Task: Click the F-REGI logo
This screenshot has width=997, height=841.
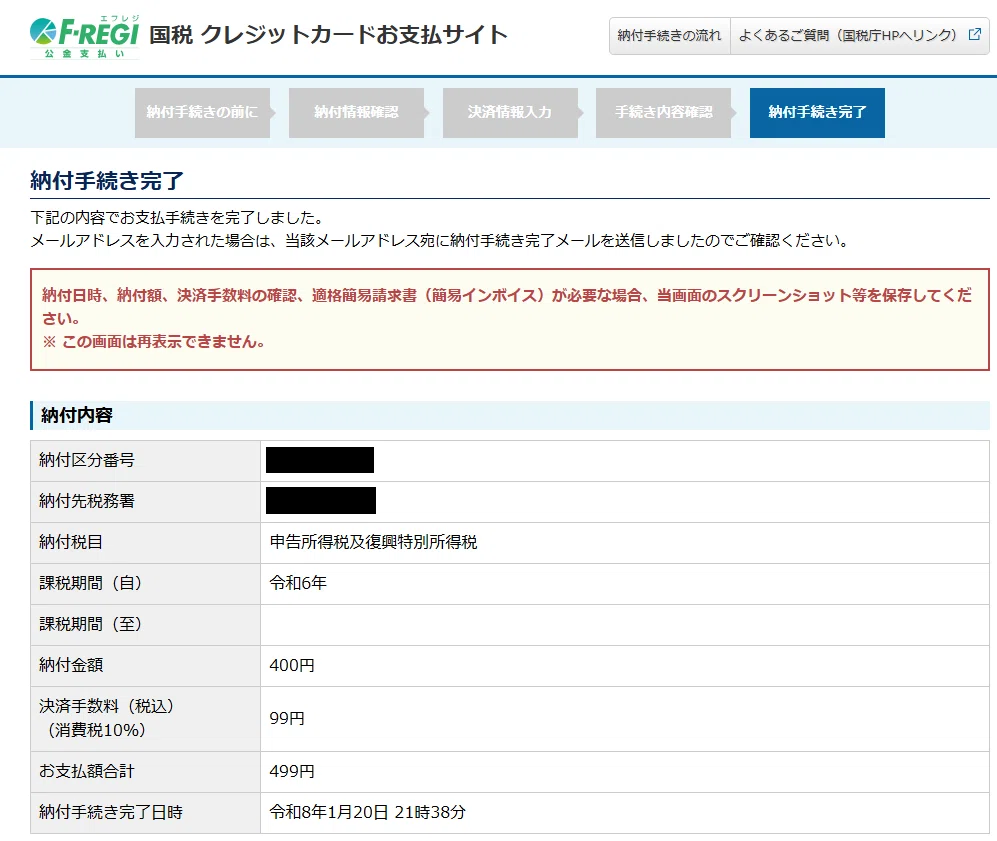Action: pyautogui.click(x=85, y=38)
